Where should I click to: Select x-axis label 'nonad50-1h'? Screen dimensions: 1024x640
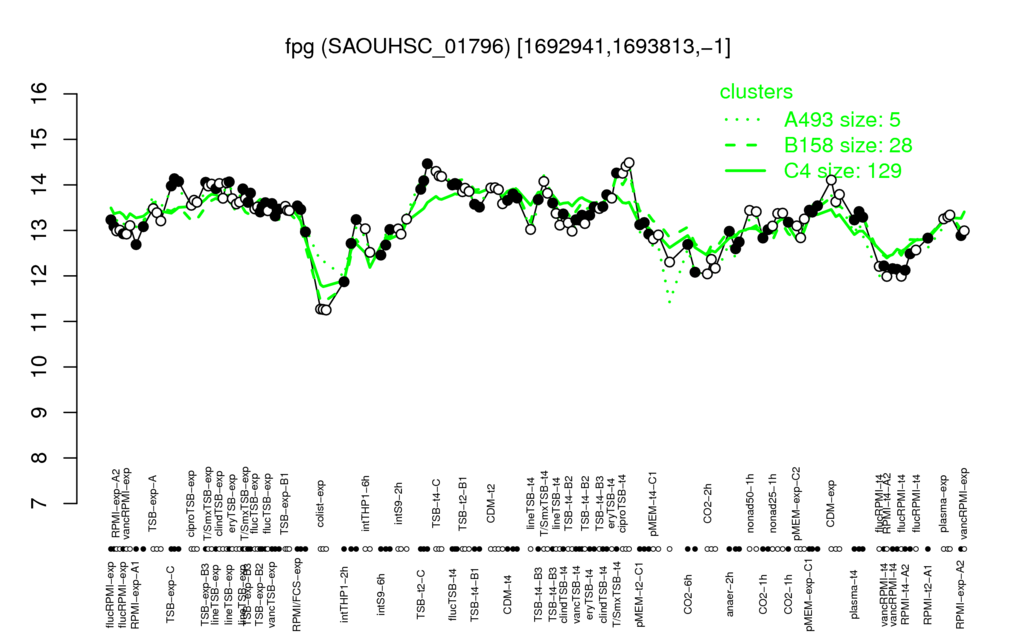750,505
